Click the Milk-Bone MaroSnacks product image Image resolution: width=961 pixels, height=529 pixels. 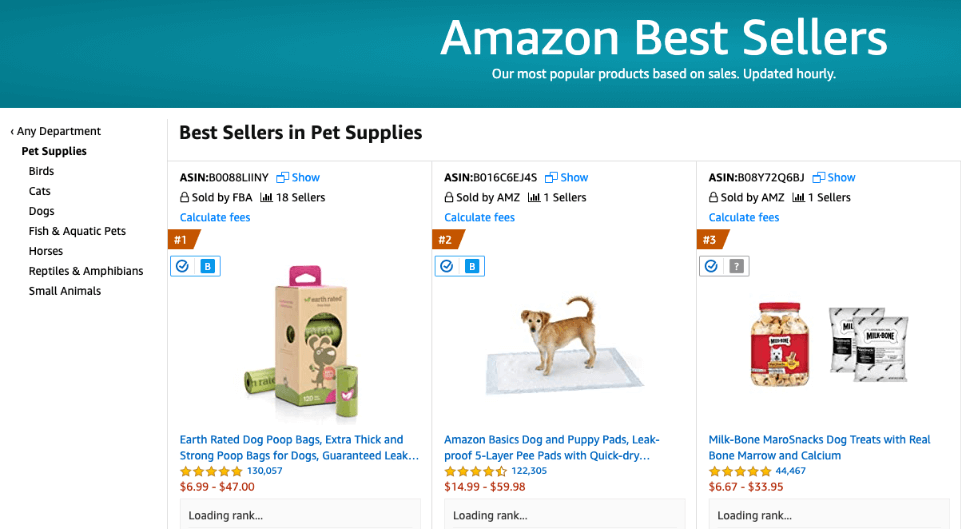(829, 343)
